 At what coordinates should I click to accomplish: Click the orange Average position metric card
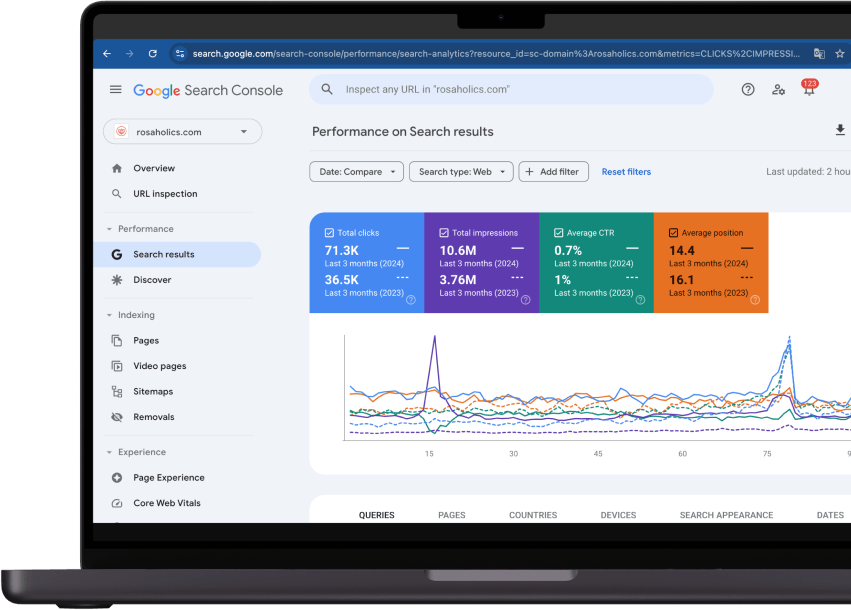(x=711, y=263)
